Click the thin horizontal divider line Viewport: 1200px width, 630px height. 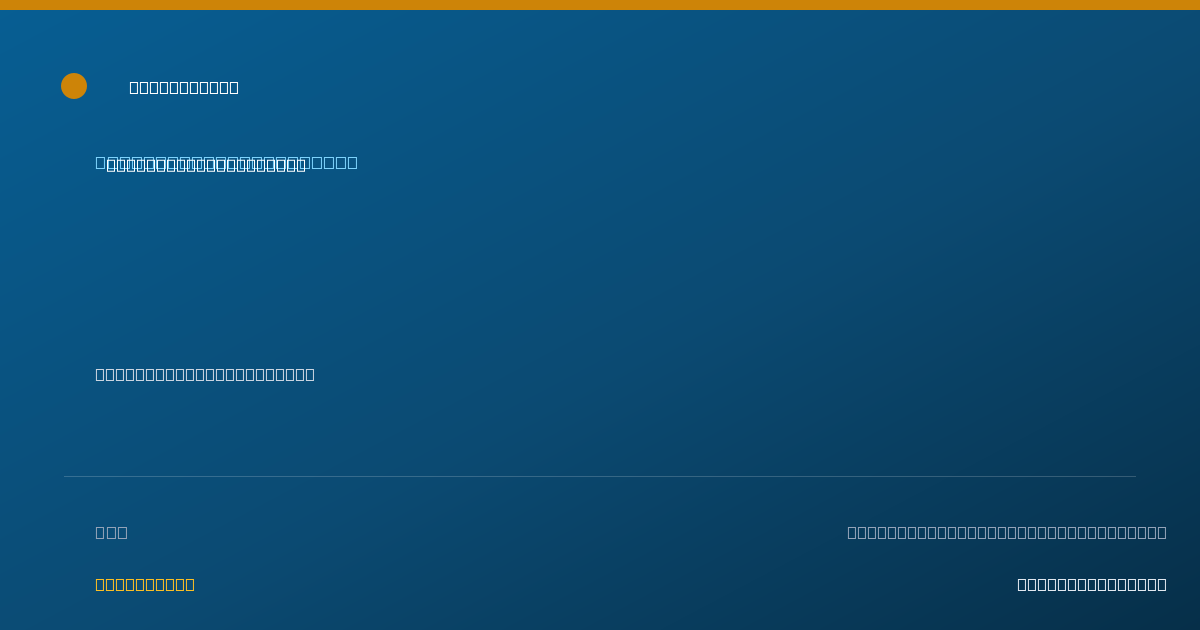click(x=600, y=476)
